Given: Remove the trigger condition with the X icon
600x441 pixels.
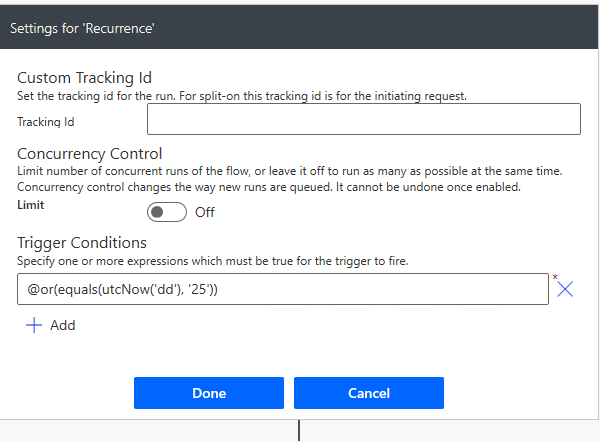Looking at the screenshot, I should pyautogui.click(x=565, y=289).
